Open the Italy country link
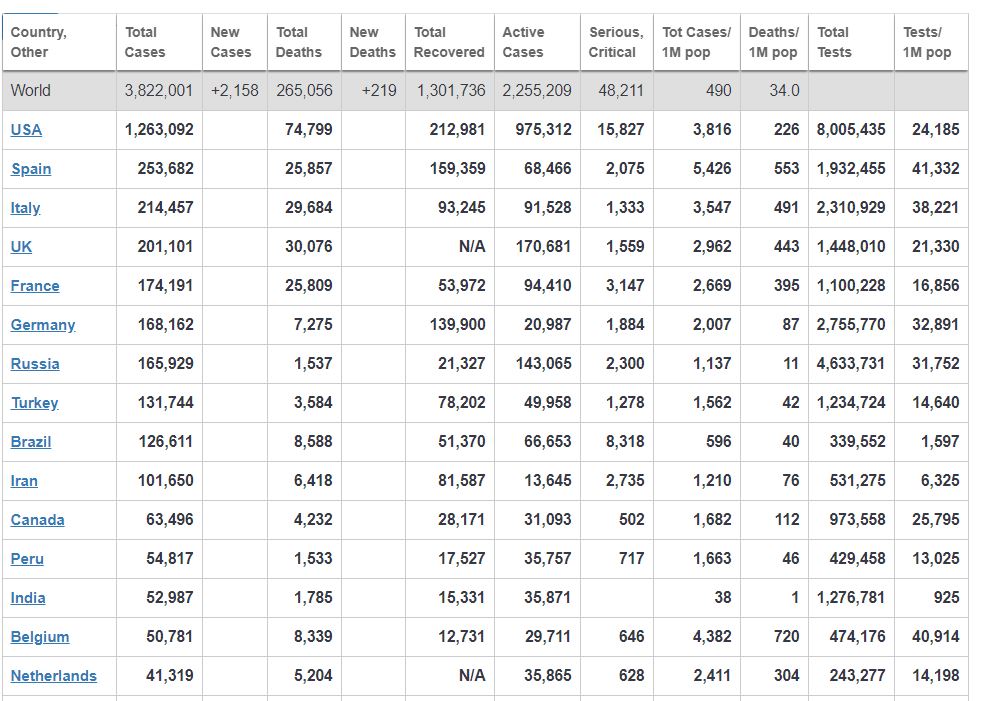982x701 pixels. click(25, 208)
